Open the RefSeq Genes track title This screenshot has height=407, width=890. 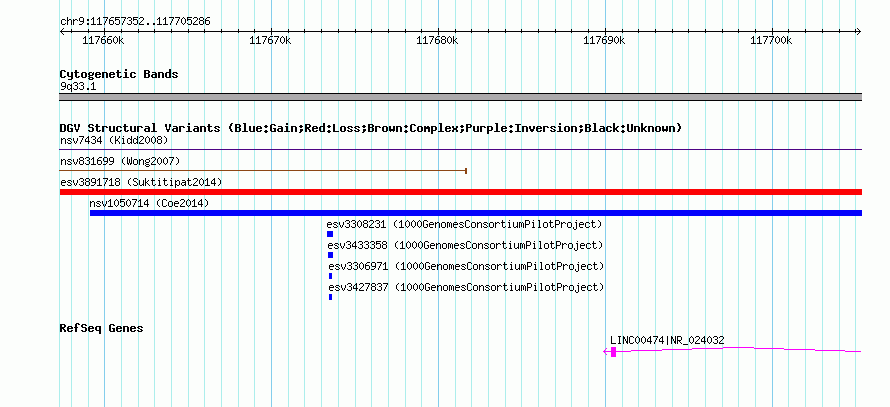[101, 328]
